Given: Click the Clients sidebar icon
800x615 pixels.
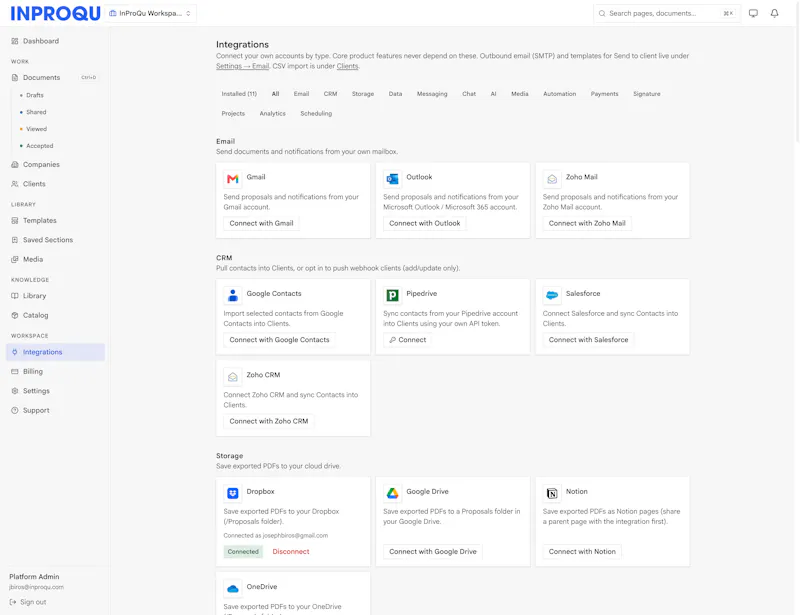Looking at the screenshot, I should pyautogui.click(x=15, y=184).
